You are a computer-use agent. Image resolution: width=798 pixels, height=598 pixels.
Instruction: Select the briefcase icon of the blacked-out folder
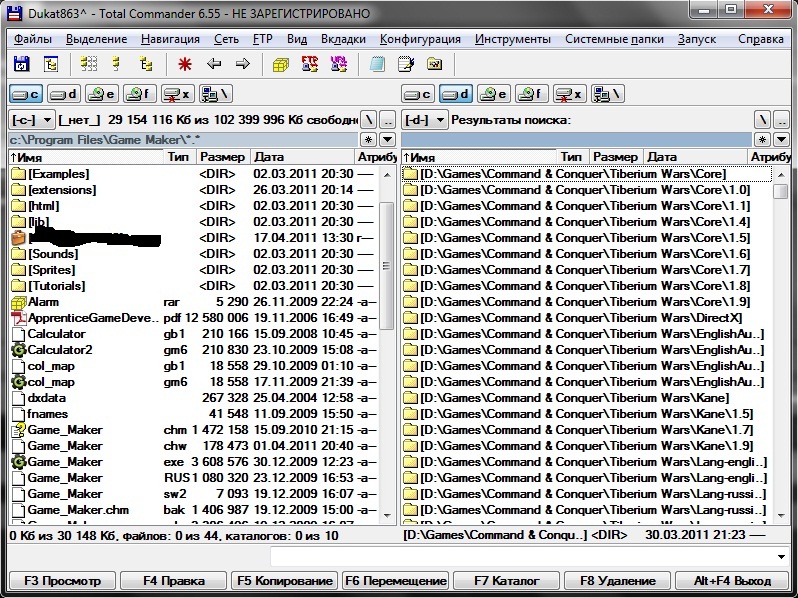[18, 238]
